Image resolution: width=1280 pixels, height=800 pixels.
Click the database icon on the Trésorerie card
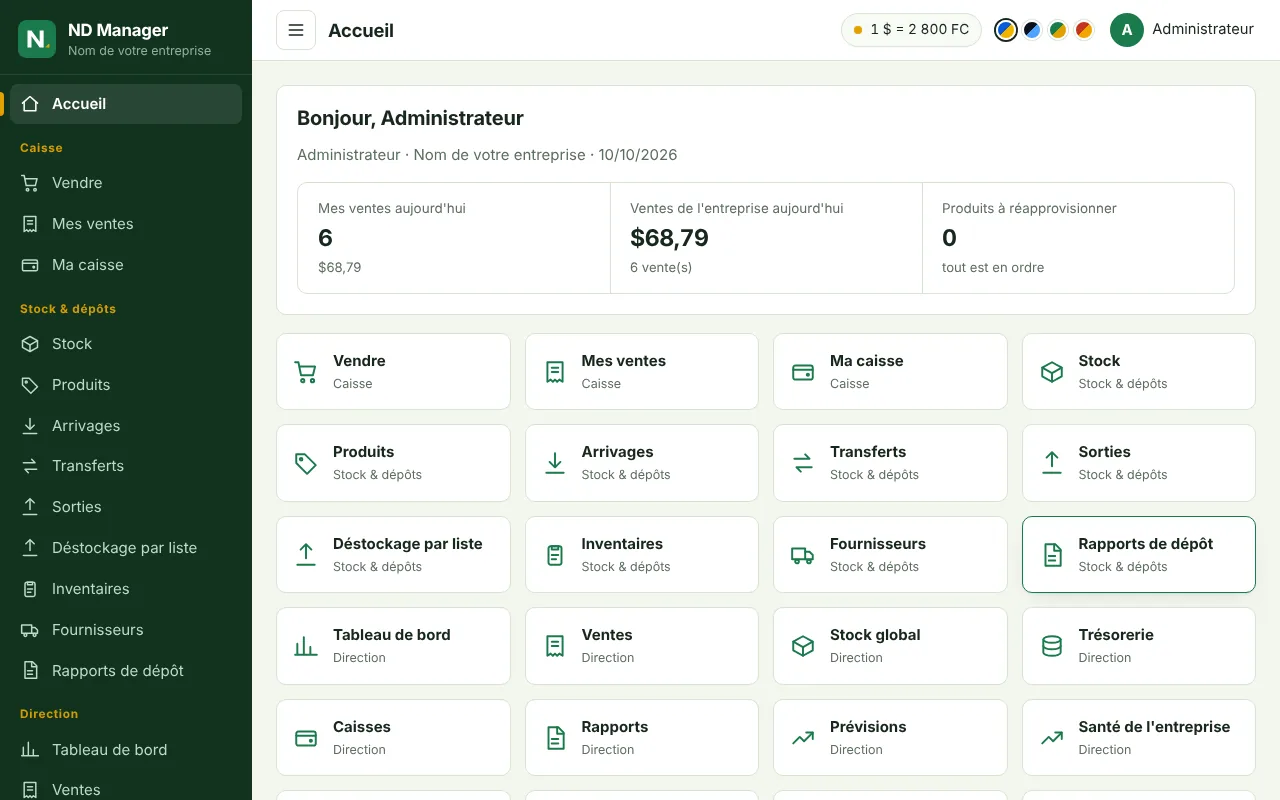pyautogui.click(x=1052, y=646)
